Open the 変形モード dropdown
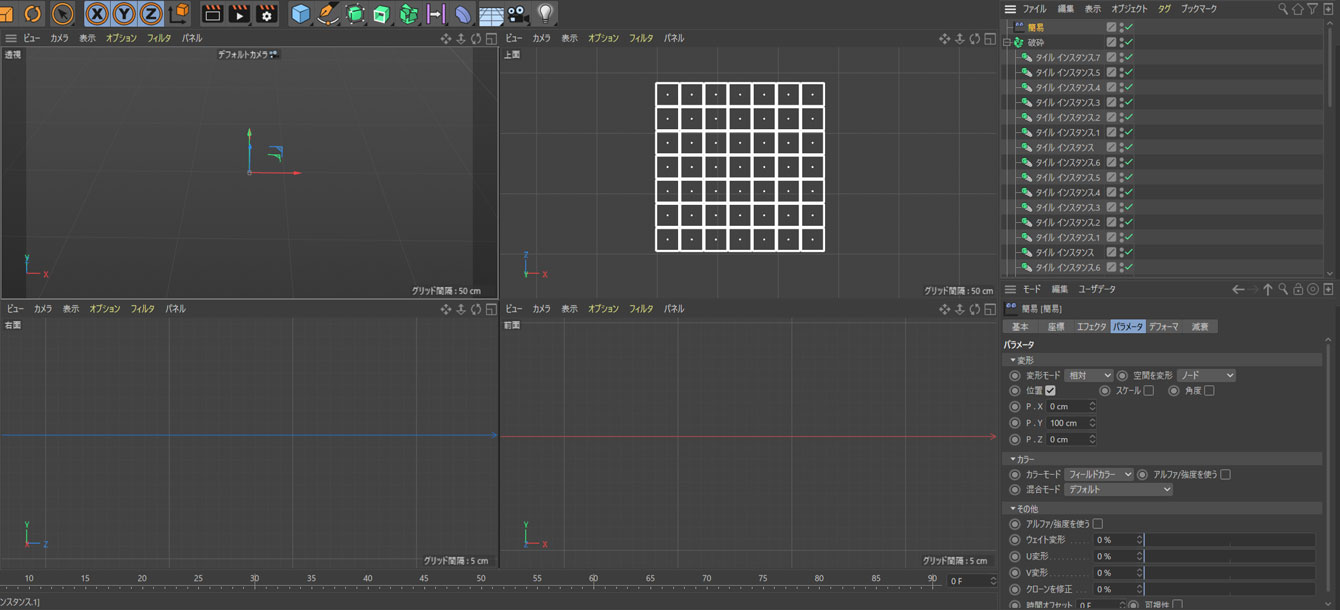 pos(1088,375)
